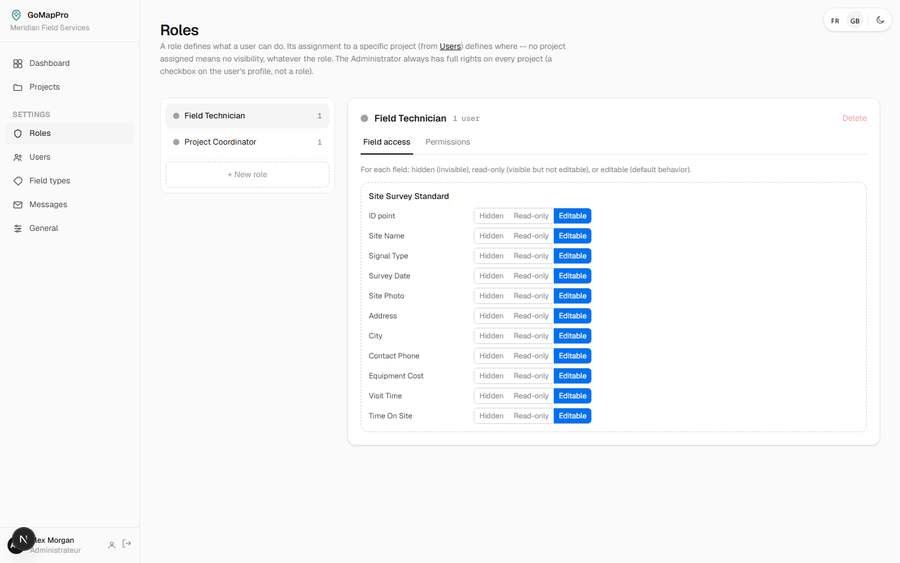Image resolution: width=900 pixels, height=563 pixels.
Task: Set Site Photo to Editable
Action: pos(572,296)
